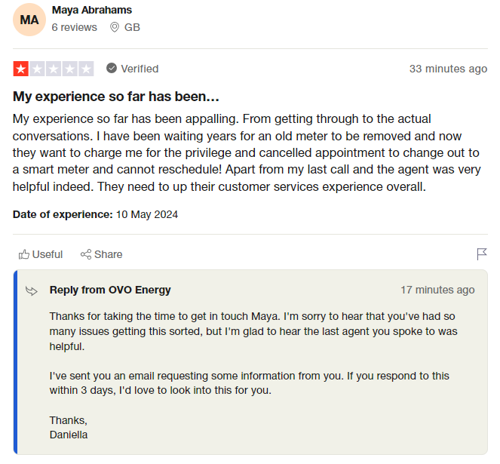Click the GB country label
500x464 pixels.
132,27
